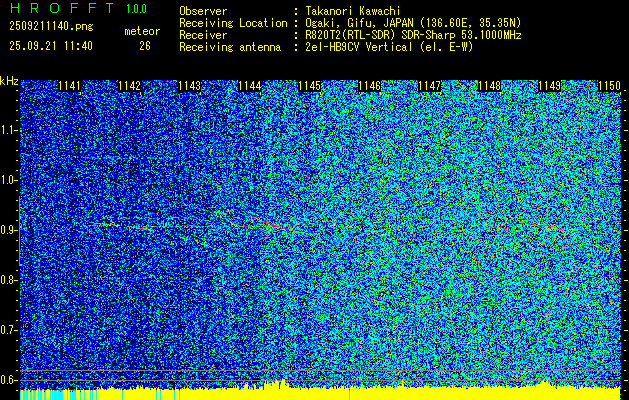Click the meteor label

point(142,31)
